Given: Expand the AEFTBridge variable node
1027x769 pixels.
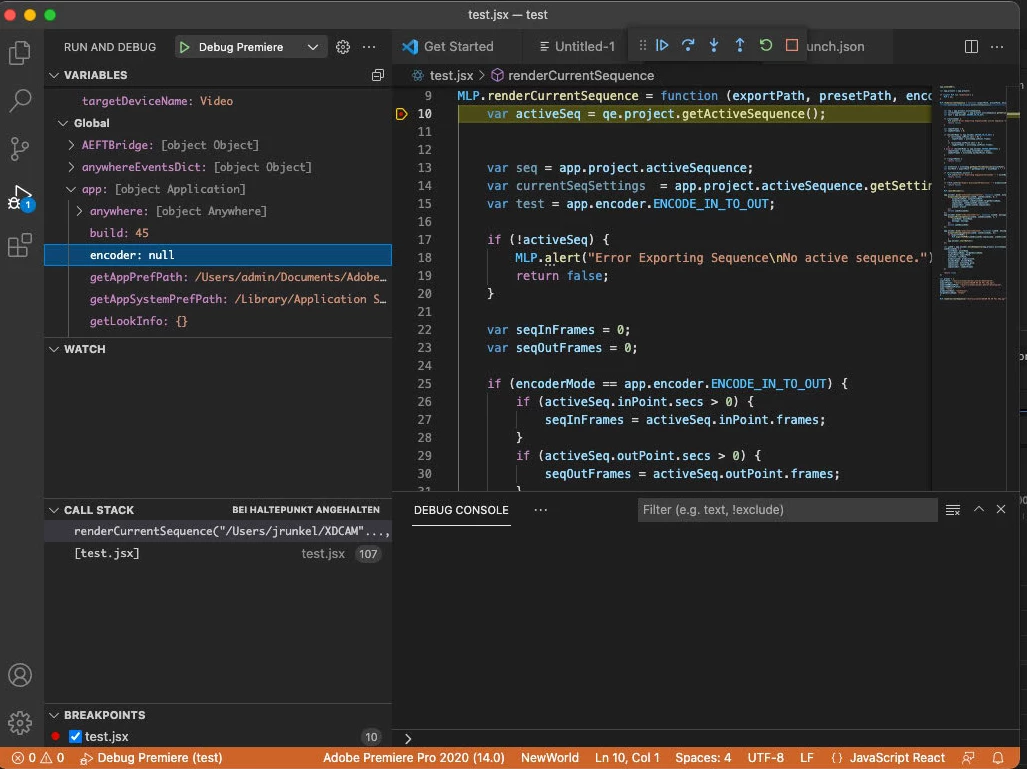Looking at the screenshot, I should pyautogui.click(x=72, y=145).
